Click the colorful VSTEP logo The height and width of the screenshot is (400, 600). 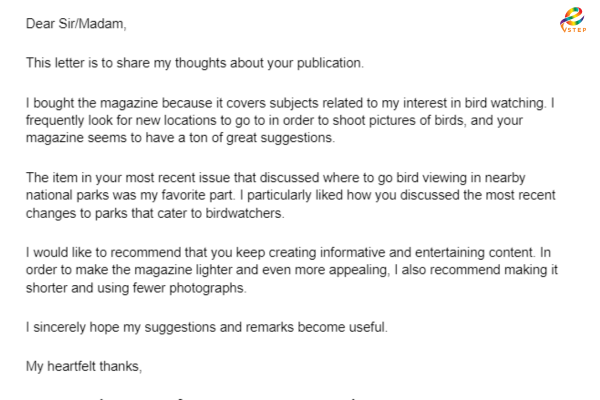coord(573,20)
